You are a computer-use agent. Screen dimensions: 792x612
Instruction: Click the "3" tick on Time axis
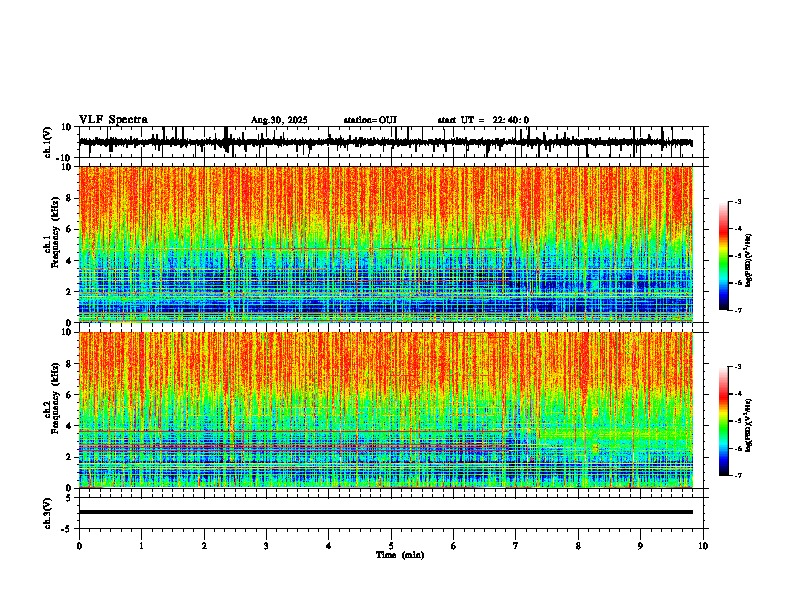click(266, 546)
